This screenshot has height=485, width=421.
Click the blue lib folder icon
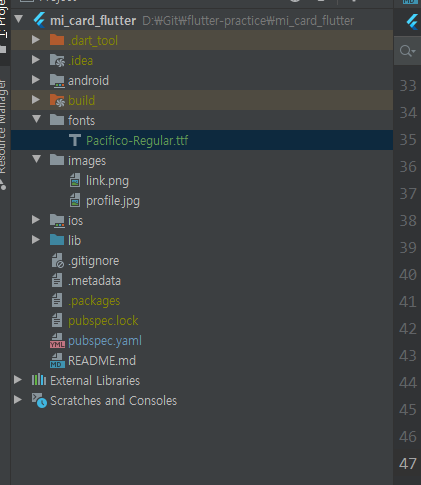pyautogui.click(x=57, y=240)
